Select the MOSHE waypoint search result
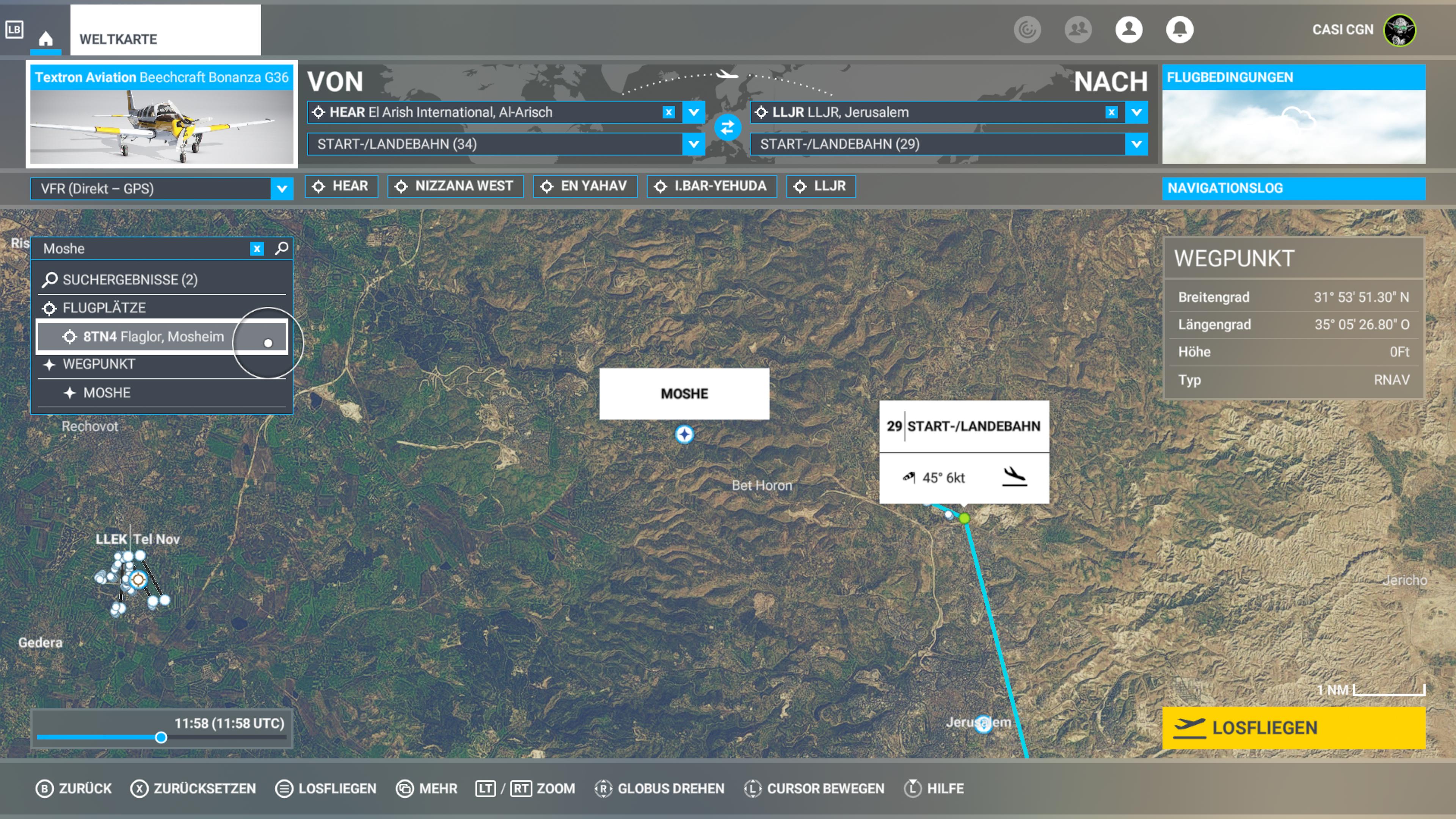The height and width of the screenshot is (819, 1456). pos(162,393)
